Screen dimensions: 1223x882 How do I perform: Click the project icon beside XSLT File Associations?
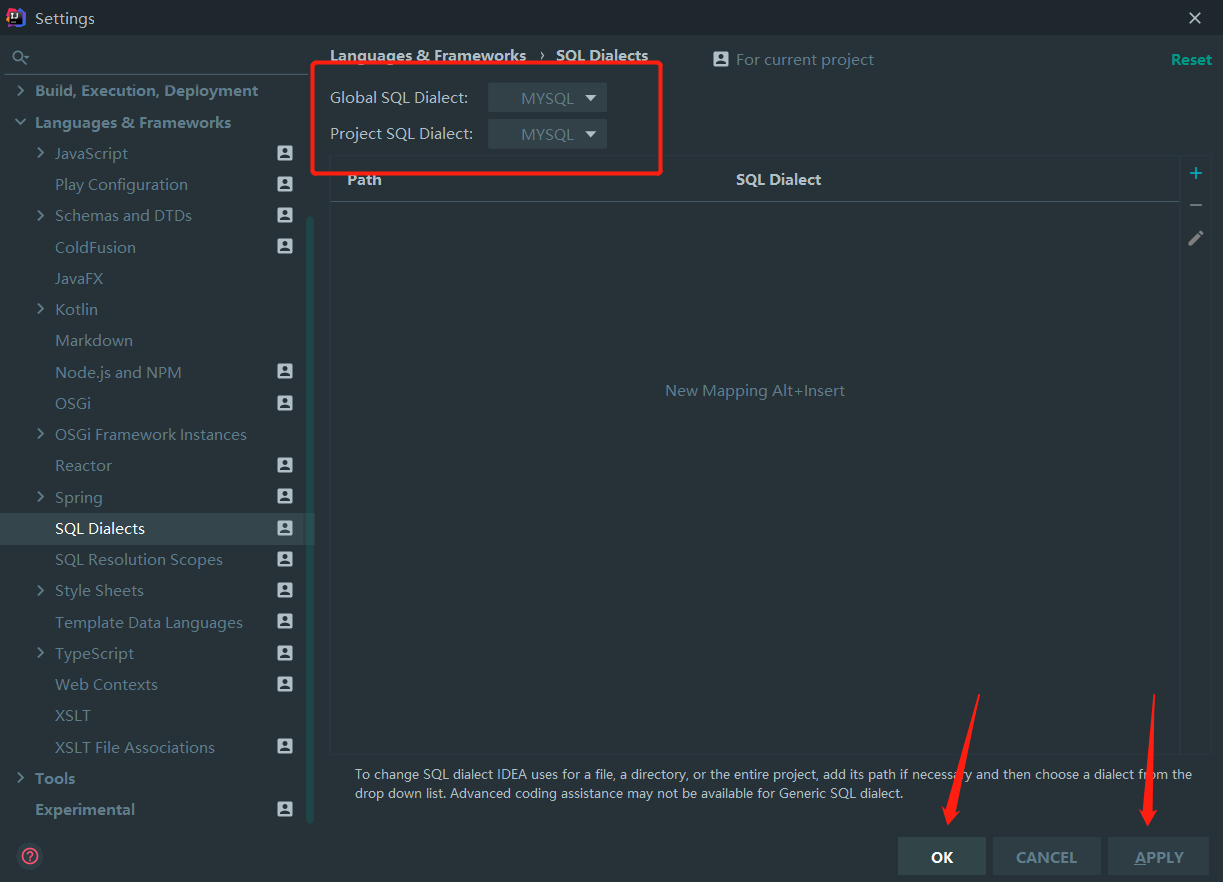(285, 746)
